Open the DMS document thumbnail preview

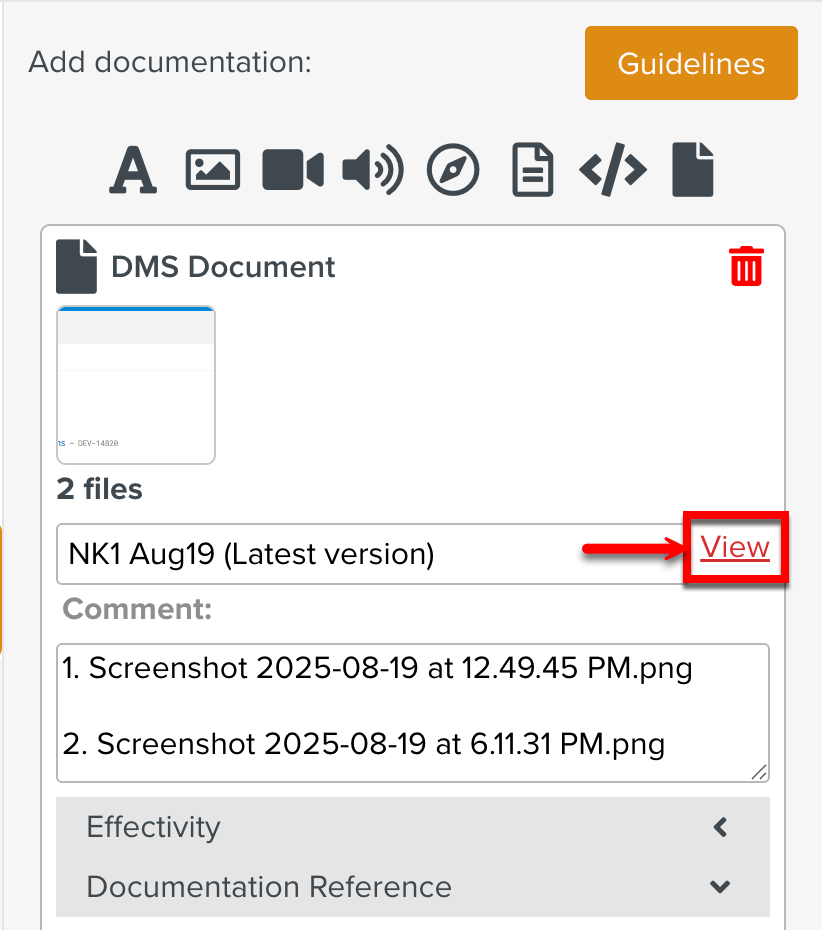point(136,385)
